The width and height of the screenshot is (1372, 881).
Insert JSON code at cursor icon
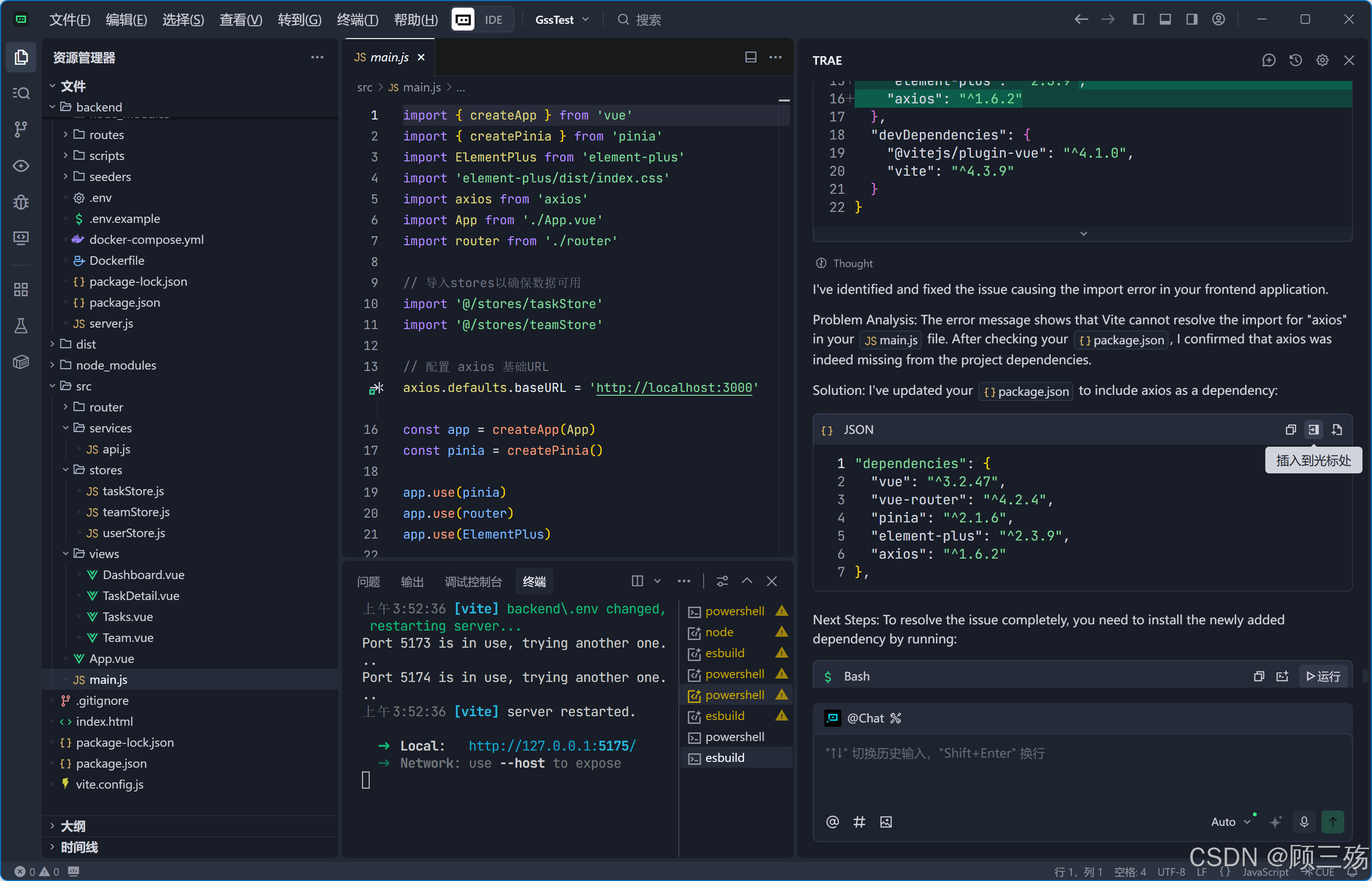tap(1313, 430)
